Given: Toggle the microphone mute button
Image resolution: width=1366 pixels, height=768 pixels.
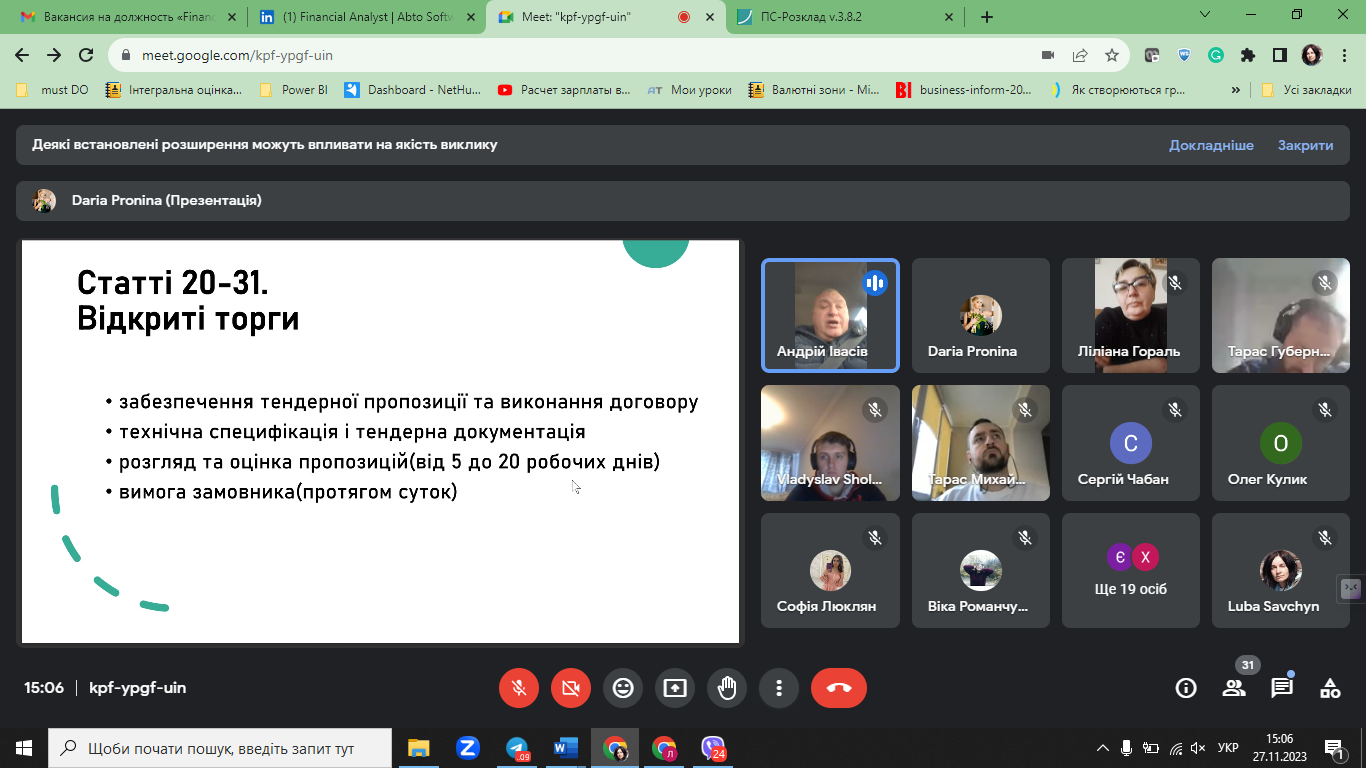Looking at the screenshot, I should point(519,688).
